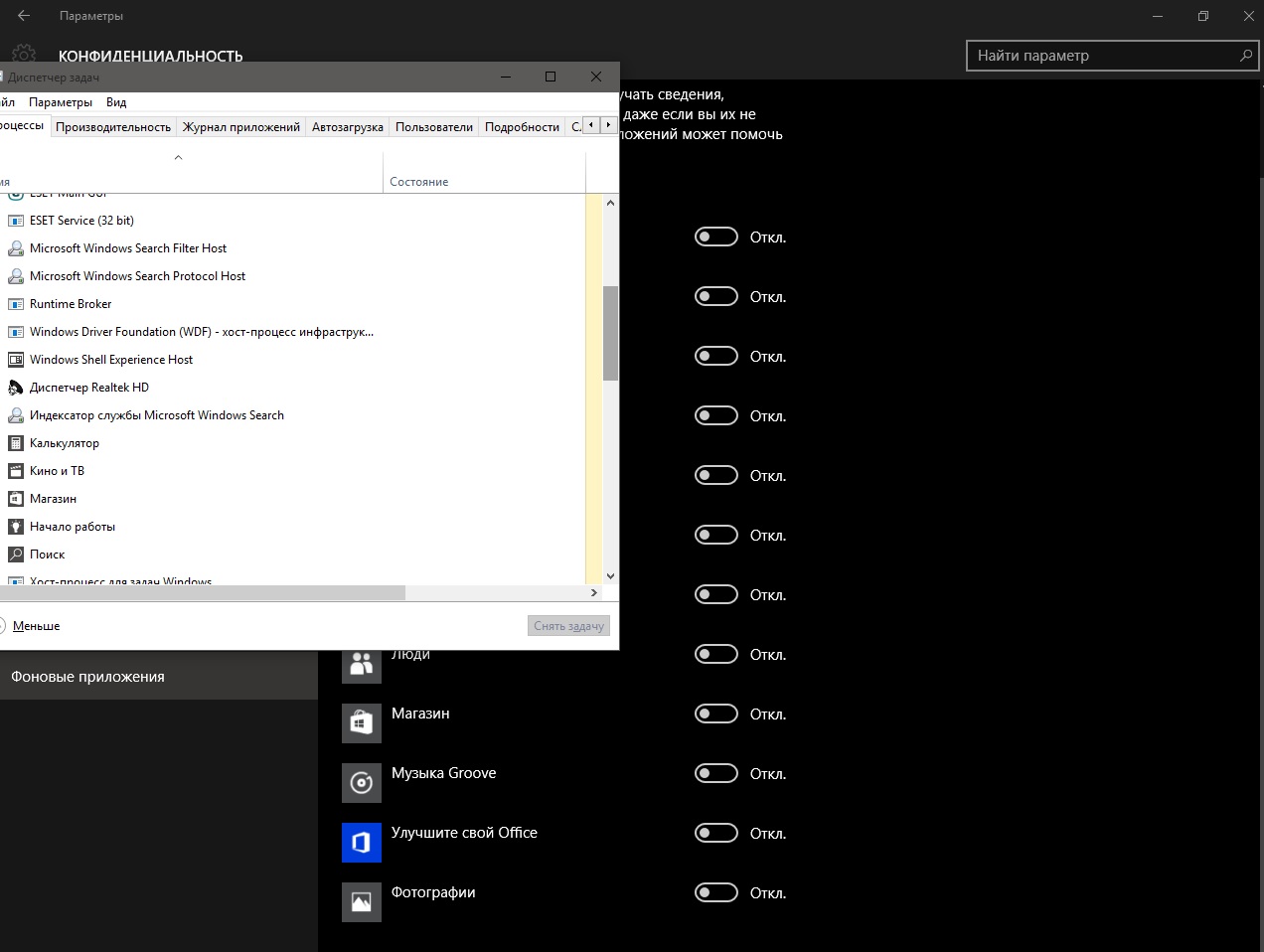Select the Кино и ТВ process row
This screenshot has width=1264, height=952.
tap(293, 471)
